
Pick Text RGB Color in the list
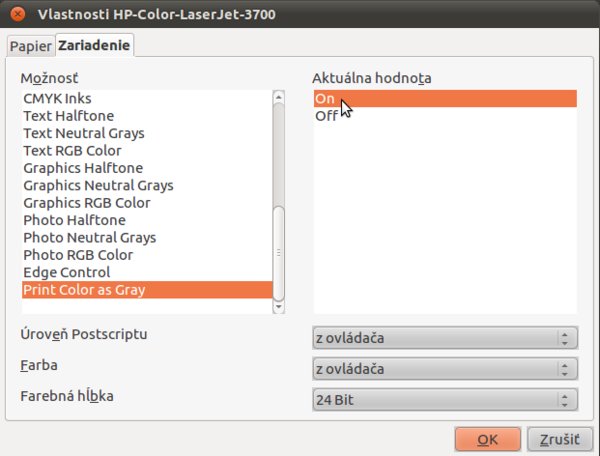pyautogui.click(x=147, y=151)
